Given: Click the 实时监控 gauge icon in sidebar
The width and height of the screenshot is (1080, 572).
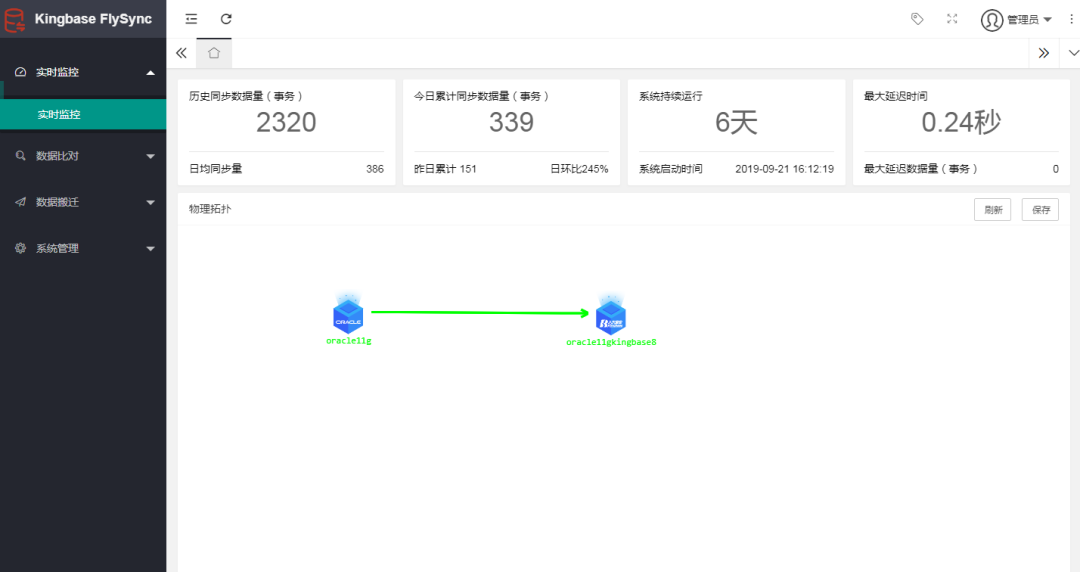Looking at the screenshot, I should (21, 72).
